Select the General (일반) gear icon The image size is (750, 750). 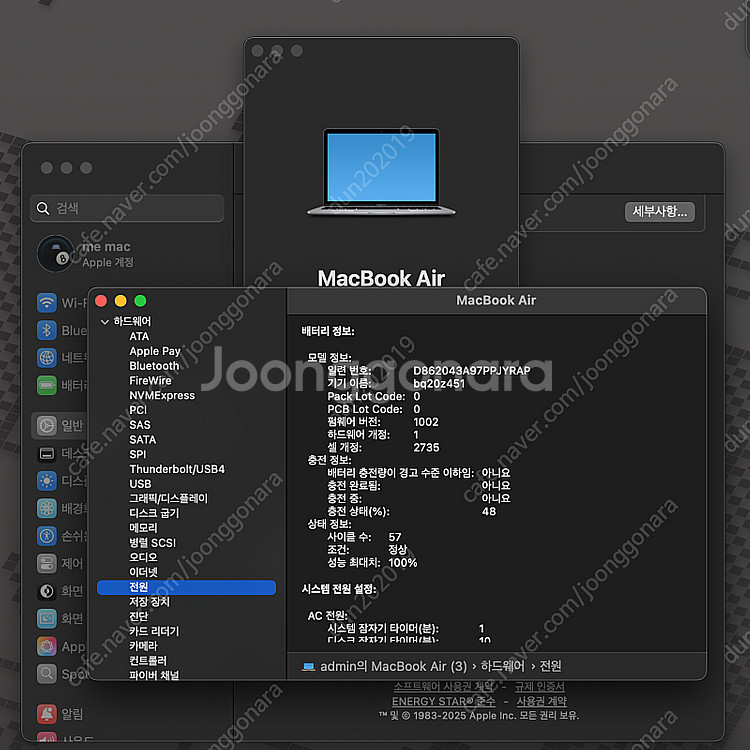click(x=46, y=425)
